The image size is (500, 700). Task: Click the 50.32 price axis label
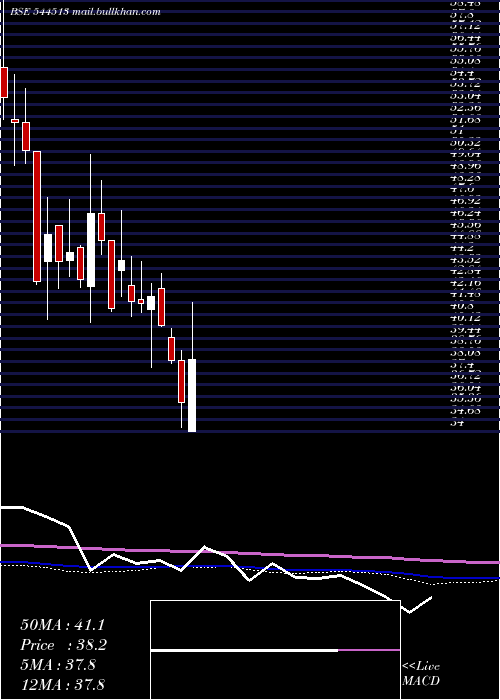pyautogui.click(x=466, y=143)
